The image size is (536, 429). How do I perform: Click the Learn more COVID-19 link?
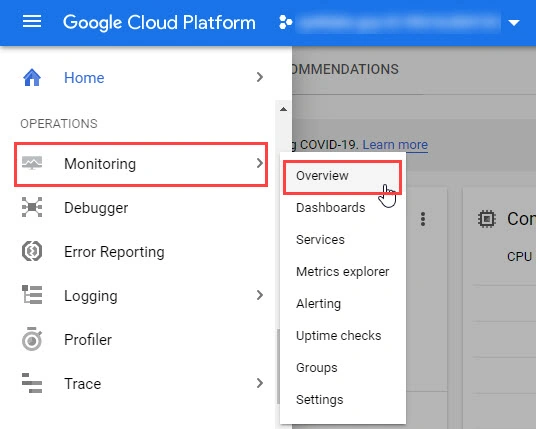pyautogui.click(x=395, y=145)
